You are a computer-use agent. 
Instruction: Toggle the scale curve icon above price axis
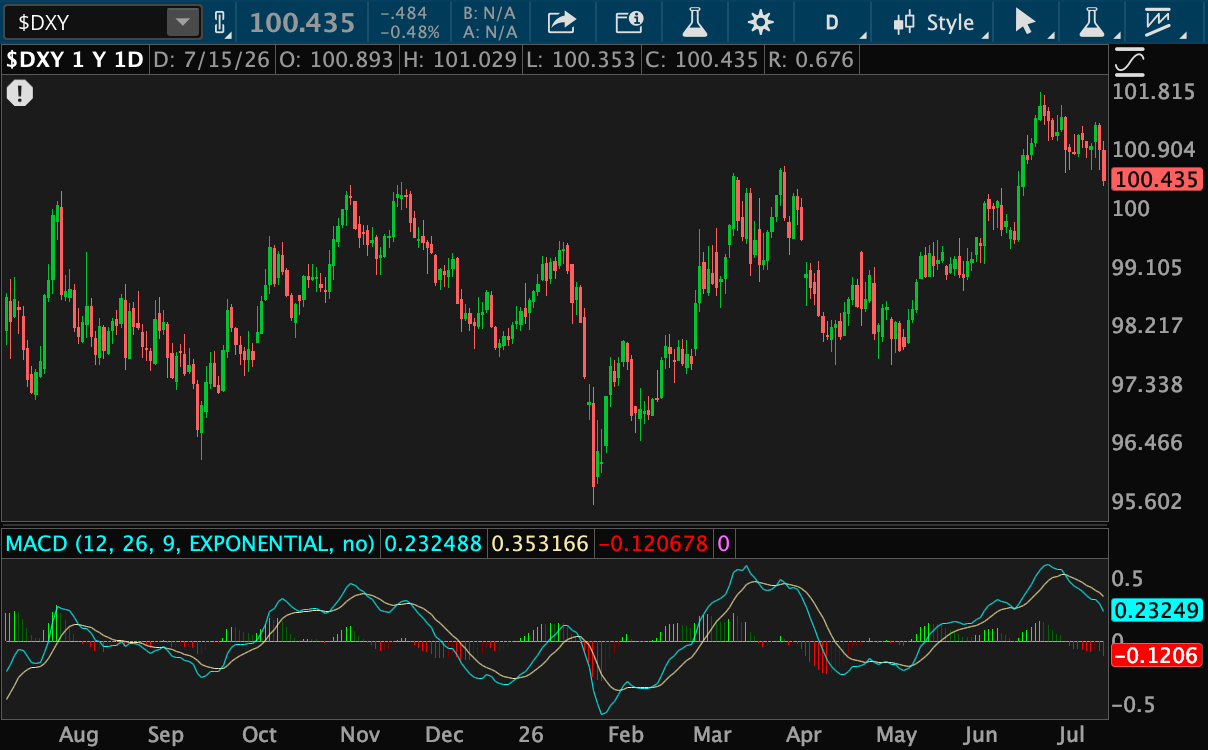pos(1130,62)
